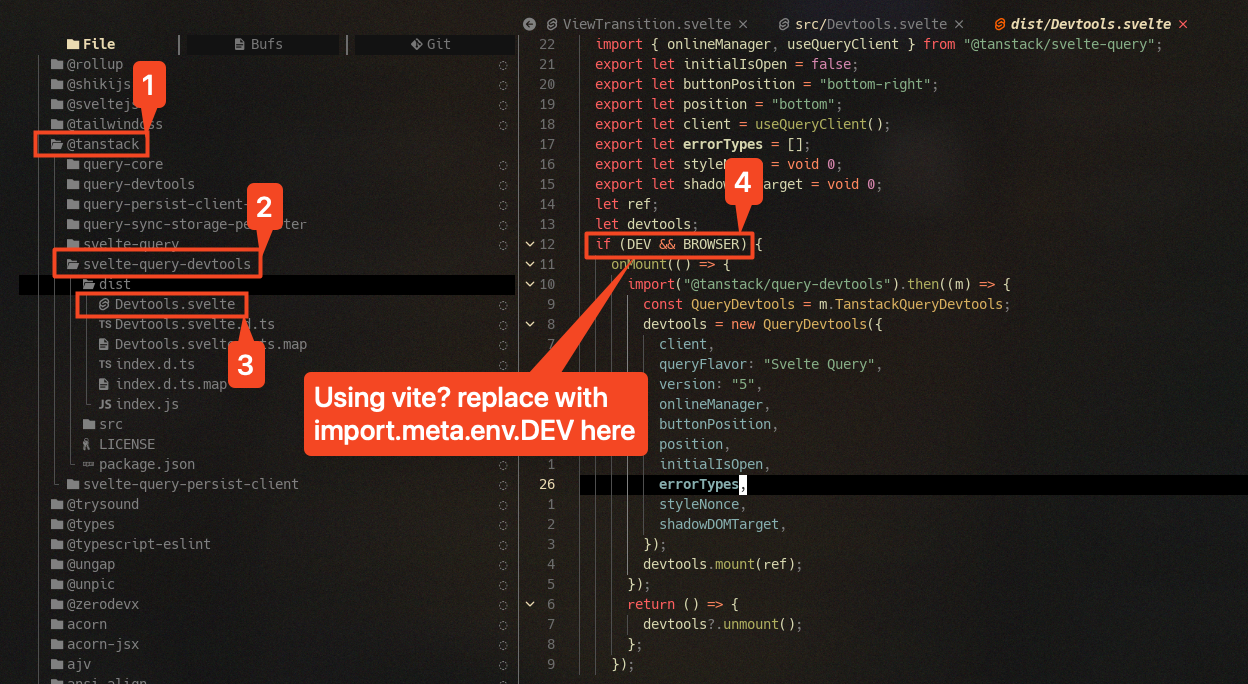Click the git status marker on @unpic row
1248x684 pixels.
coord(503,584)
